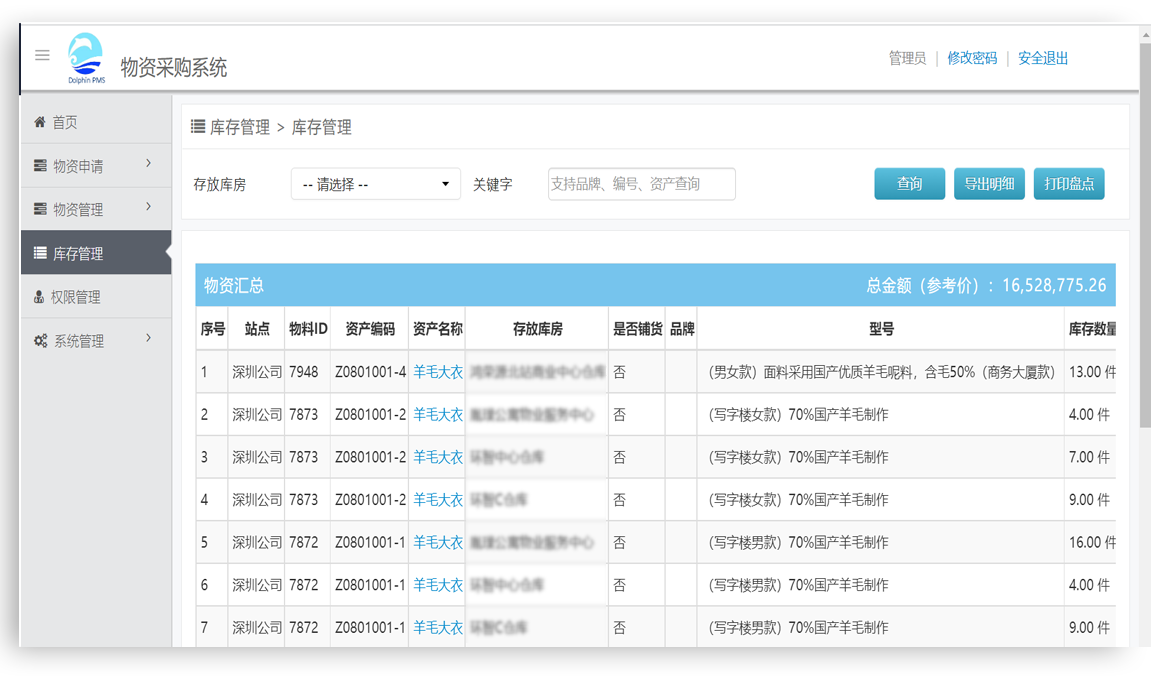1168x680 pixels.
Task: Click the hamburger menu icon
Action: tap(42, 55)
